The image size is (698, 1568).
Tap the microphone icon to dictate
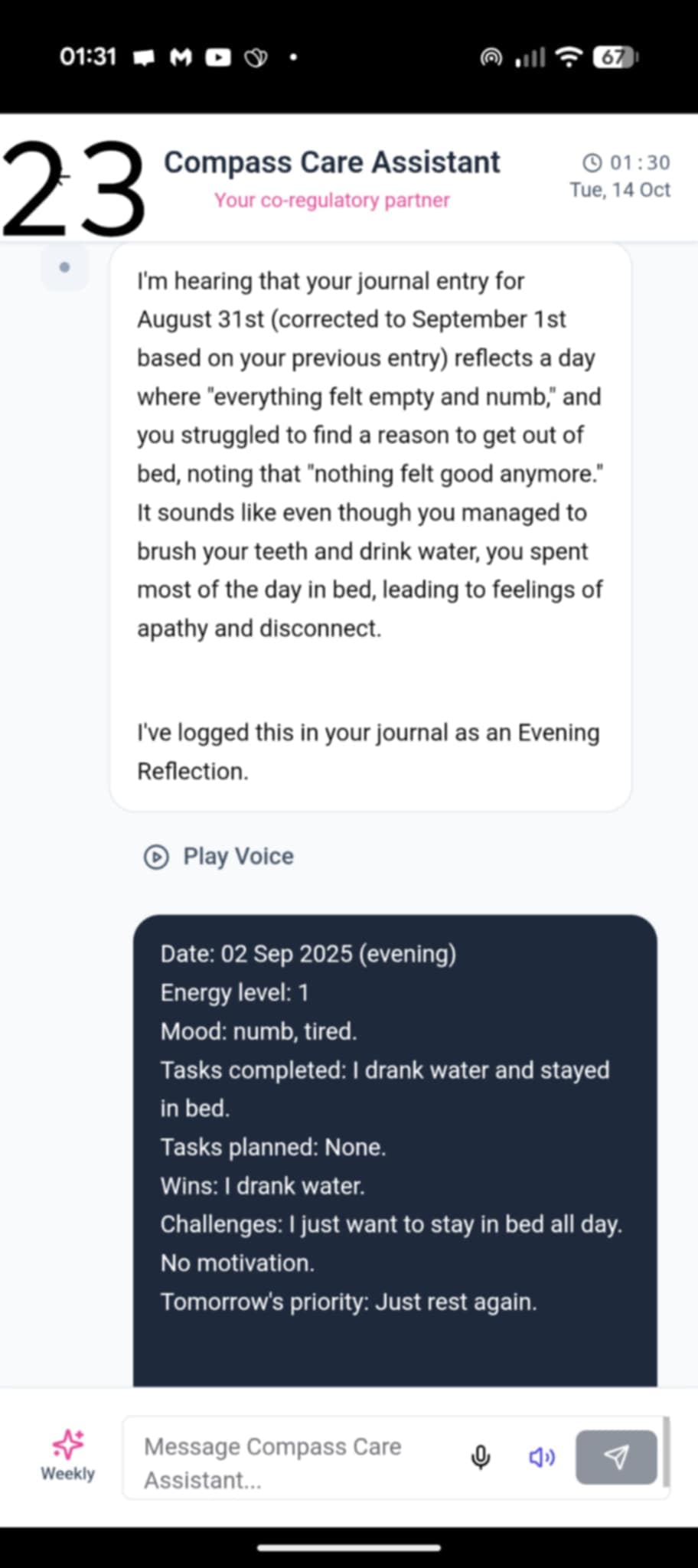tap(481, 1456)
